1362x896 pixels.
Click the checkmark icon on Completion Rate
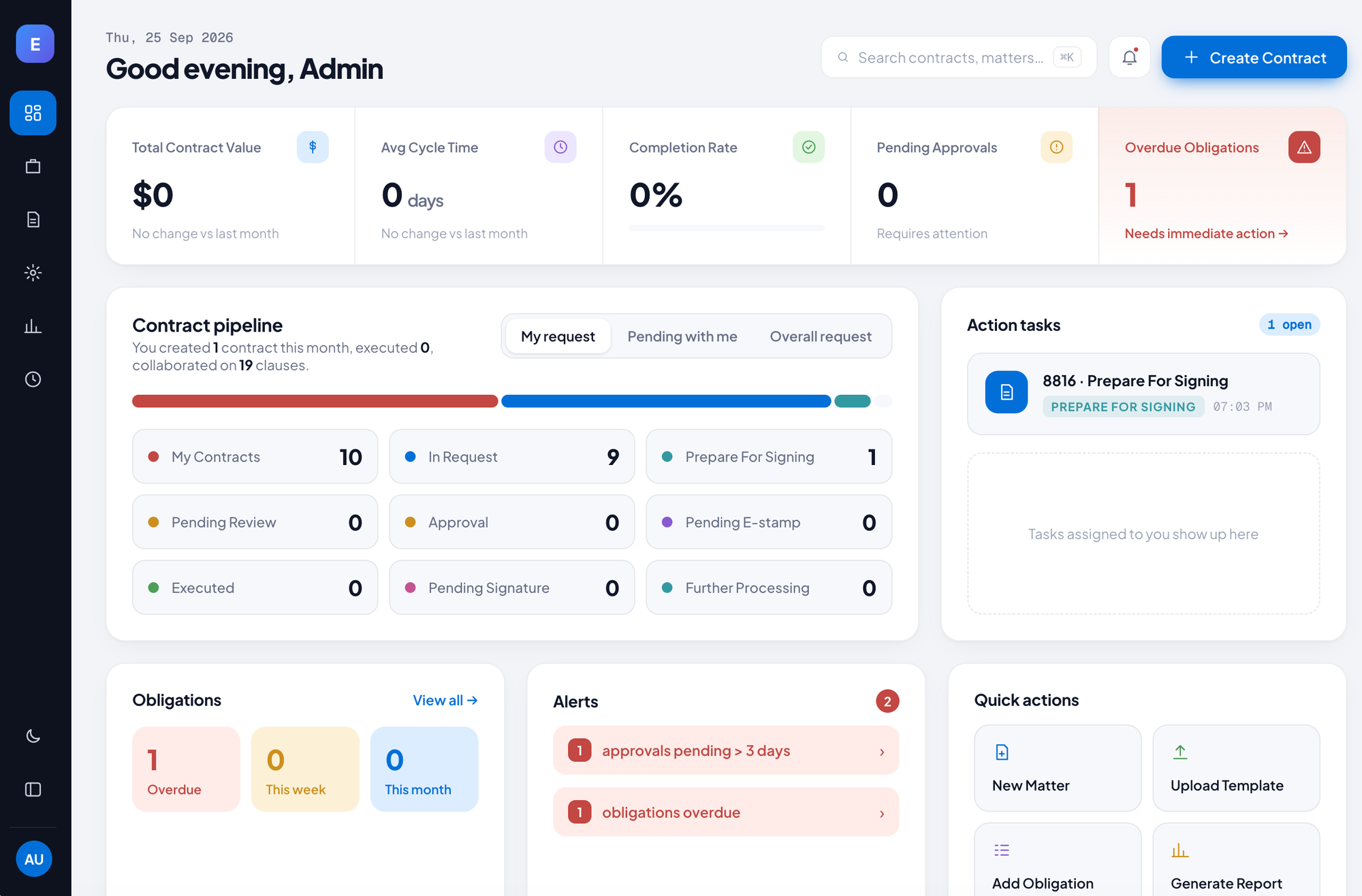click(x=808, y=147)
